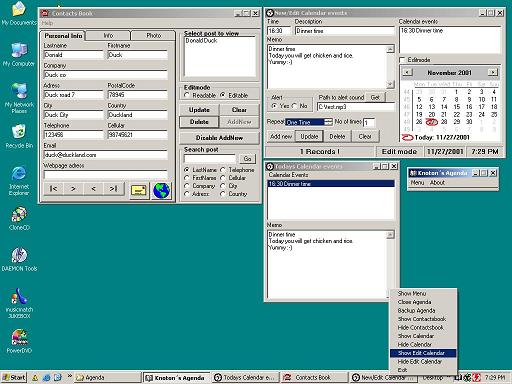Click the yellow email envelope icon

tap(139, 191)
